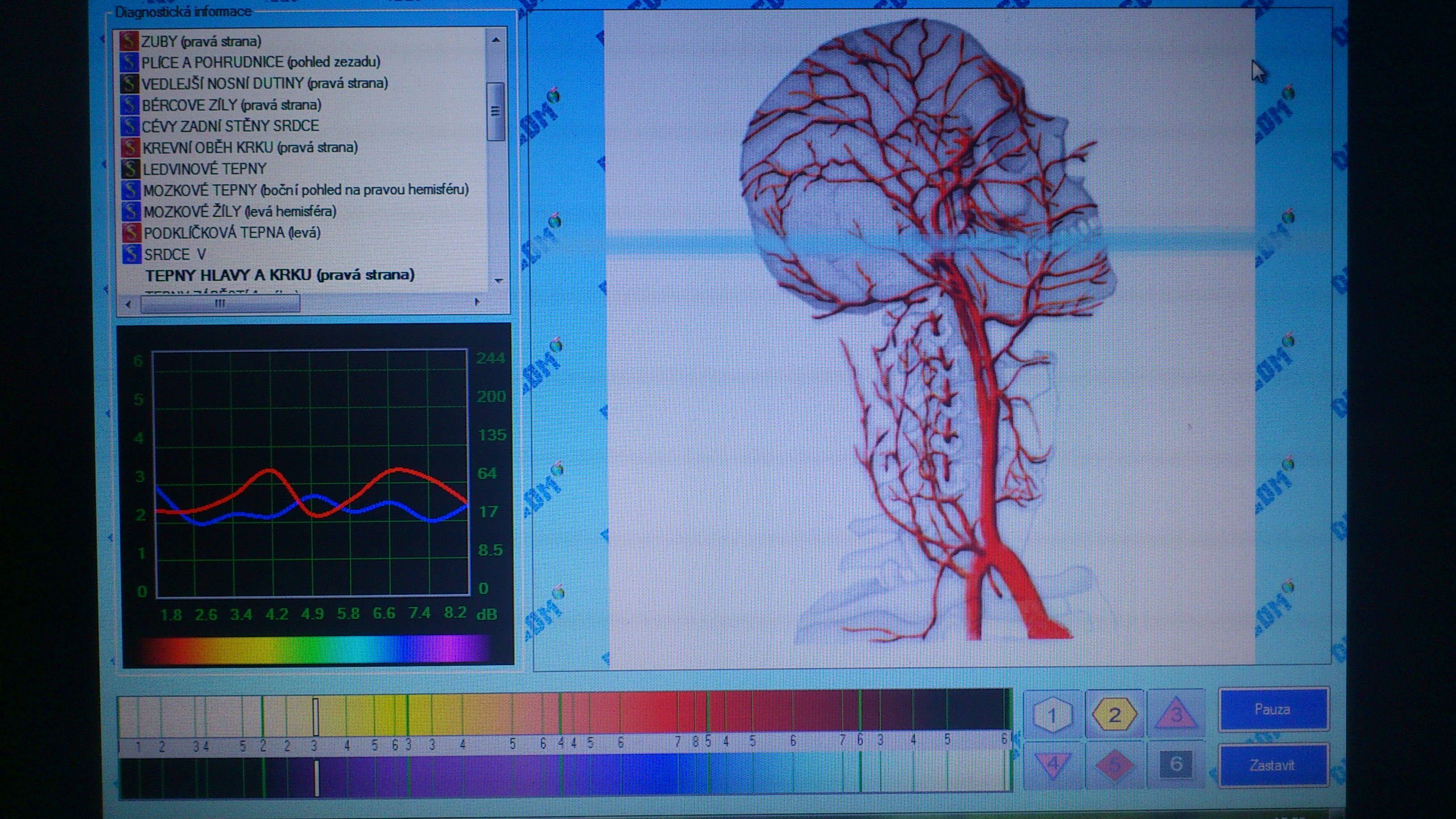This screenshot has height=819, width=1456.
Task: Click the white marker on yellow-red scale bar
Action: point(315,717)
